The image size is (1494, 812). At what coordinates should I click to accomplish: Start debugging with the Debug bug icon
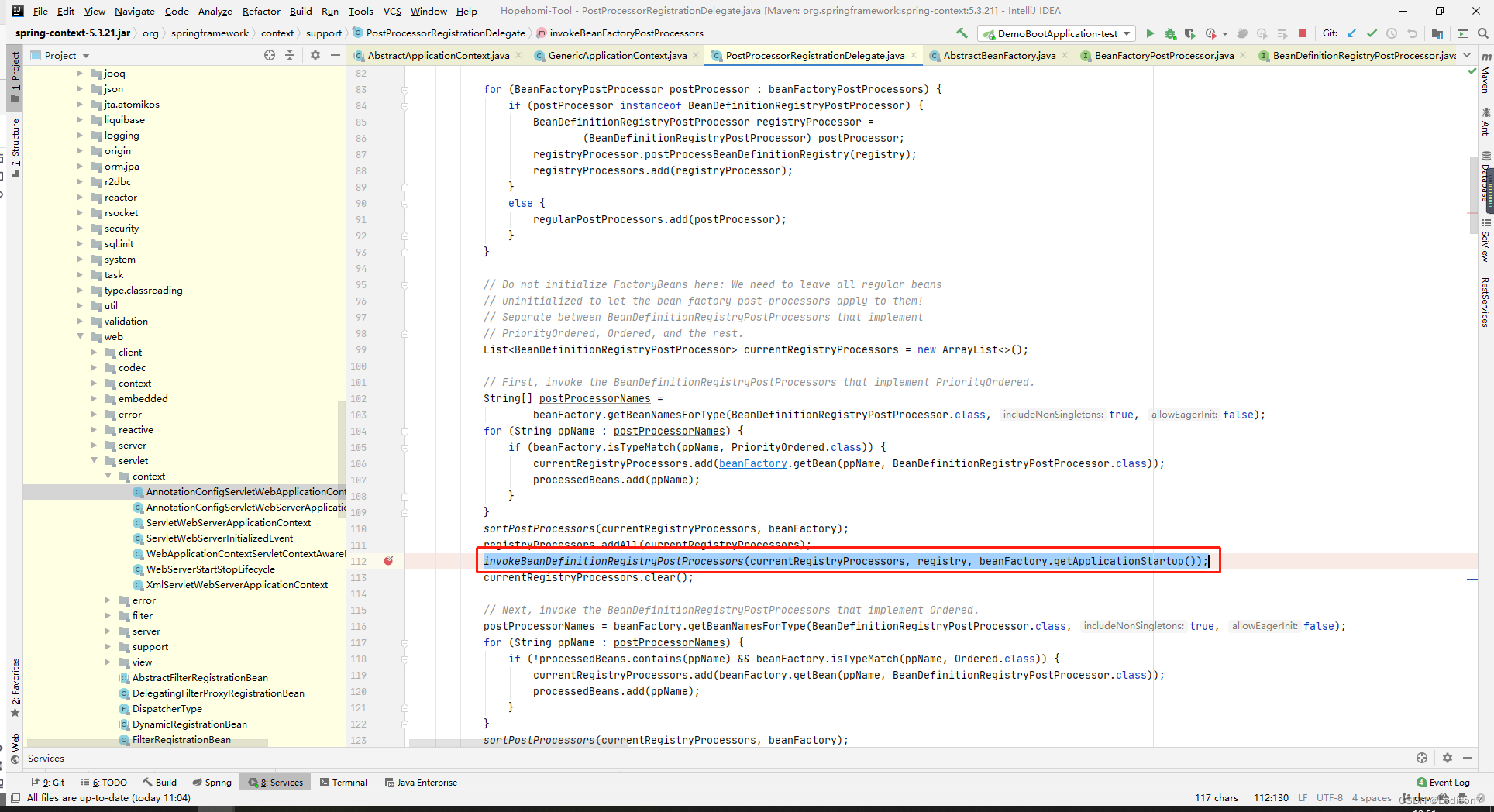click(1170, 33)
